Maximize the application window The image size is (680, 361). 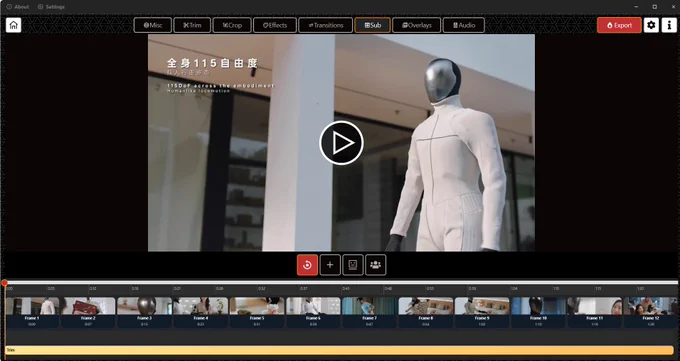654,7
